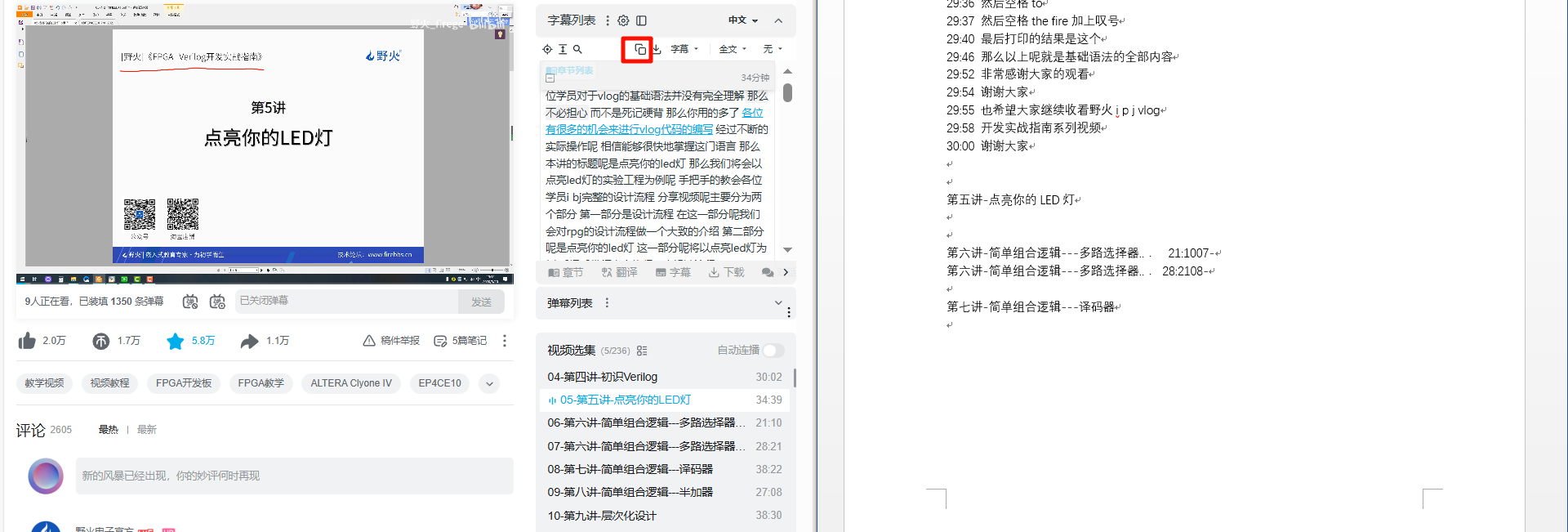Image resolution: width=1568 pixels, height=532 pixels.
Task: Sort comments by 最热
Action: click(x=108, y=430)
